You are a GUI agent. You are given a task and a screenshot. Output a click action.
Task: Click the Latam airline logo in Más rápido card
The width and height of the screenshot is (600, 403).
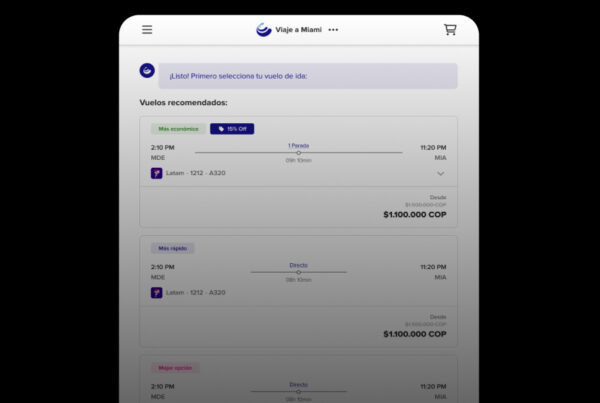[x=157, y=293]
